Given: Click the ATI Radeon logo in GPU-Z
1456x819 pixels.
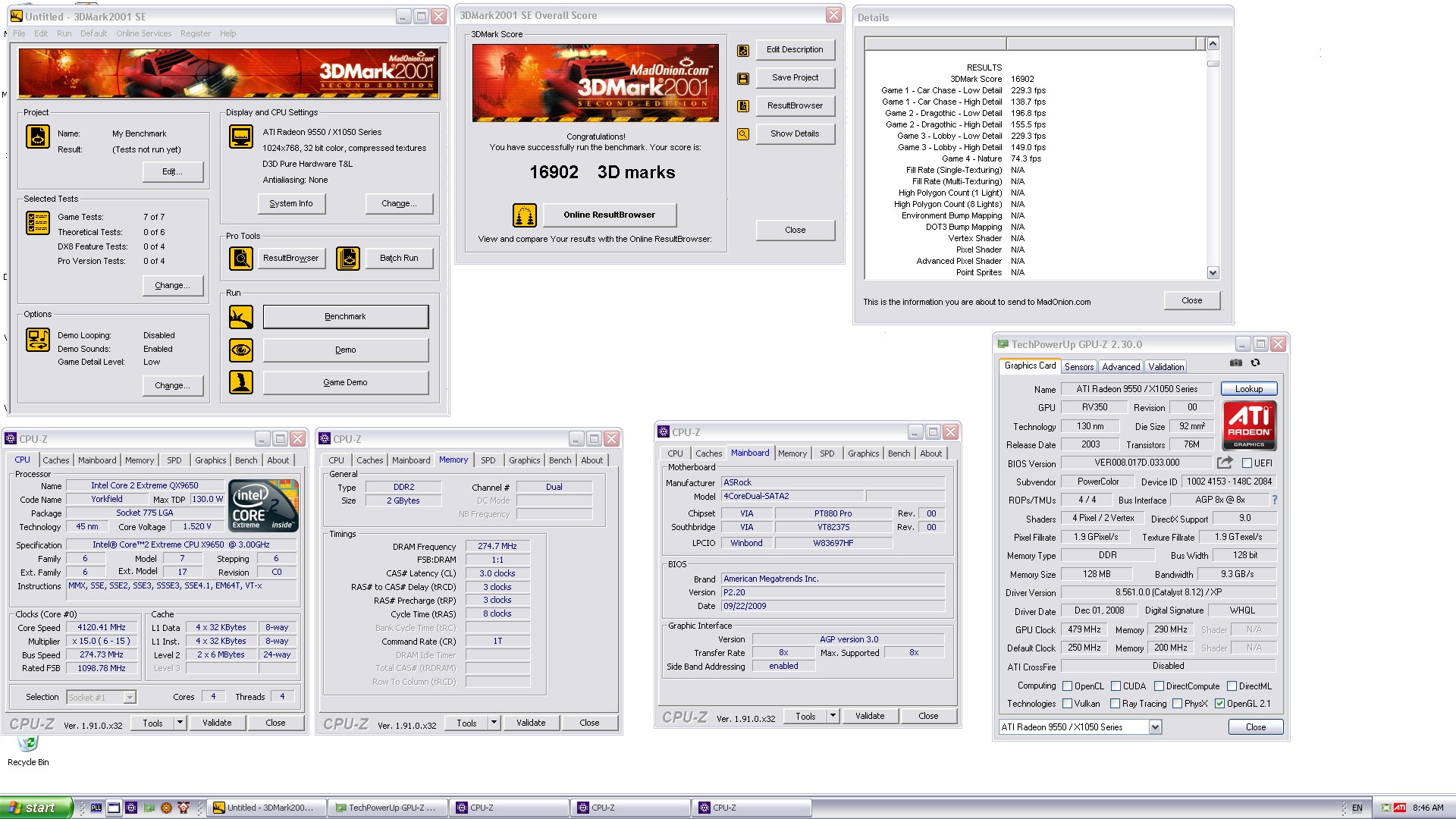Looking at the screenshot, I should point(1249,426).
